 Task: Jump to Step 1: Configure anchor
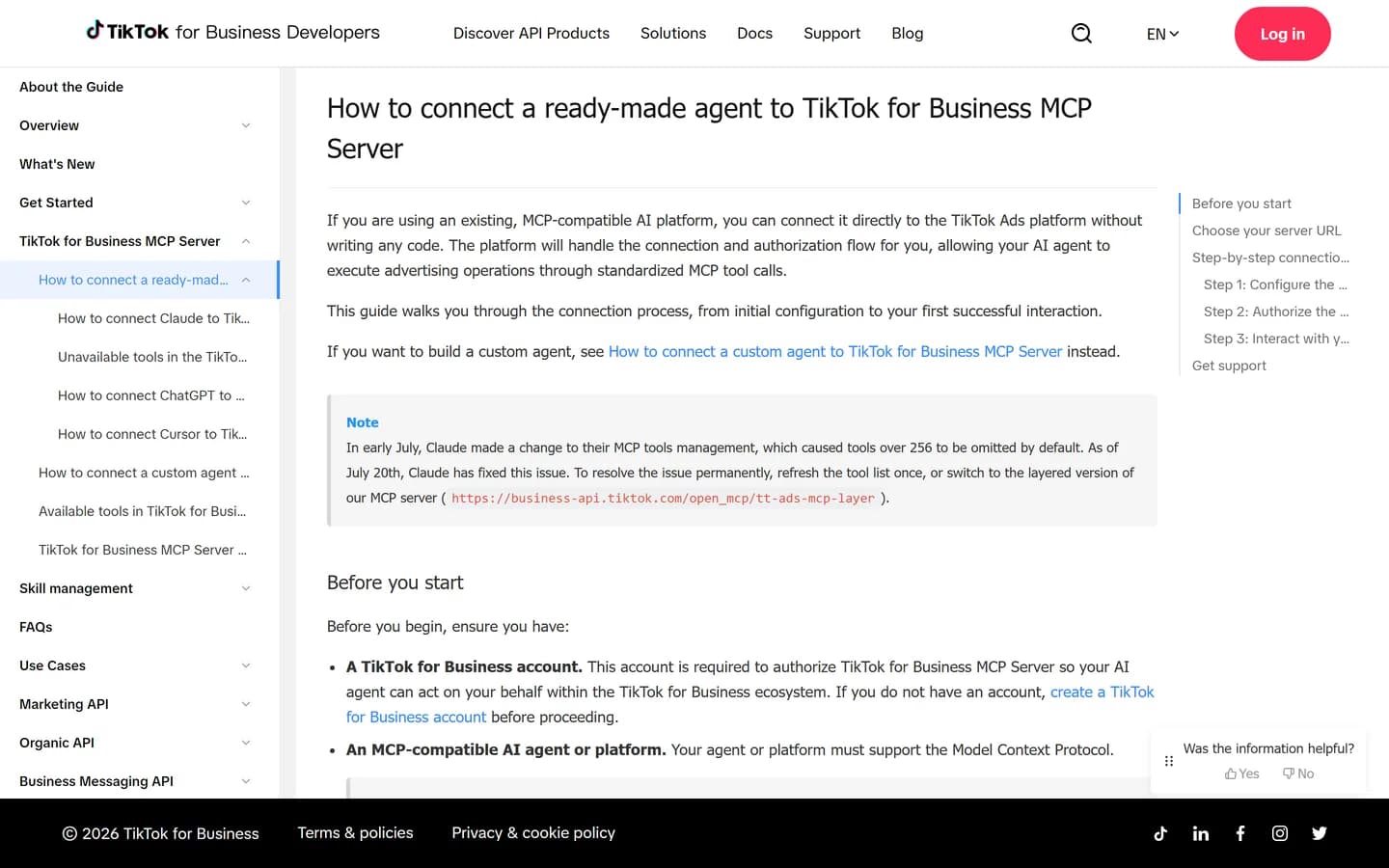point(1275,285)
